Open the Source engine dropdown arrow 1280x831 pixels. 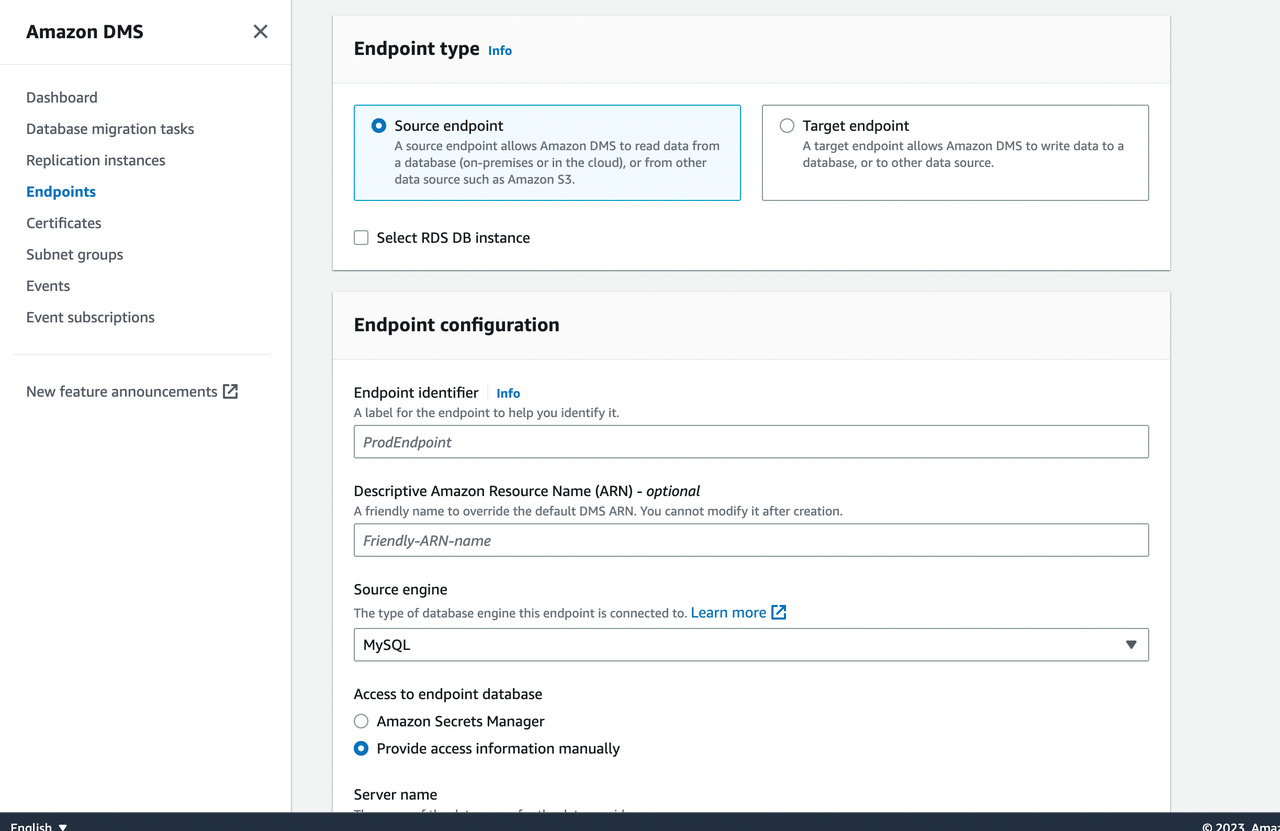click(x=1131, y=645)
